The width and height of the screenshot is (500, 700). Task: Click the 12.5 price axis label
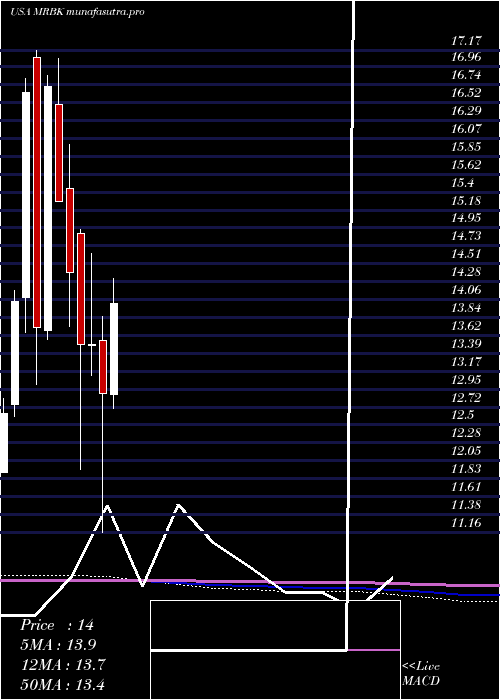pos(463,415)
